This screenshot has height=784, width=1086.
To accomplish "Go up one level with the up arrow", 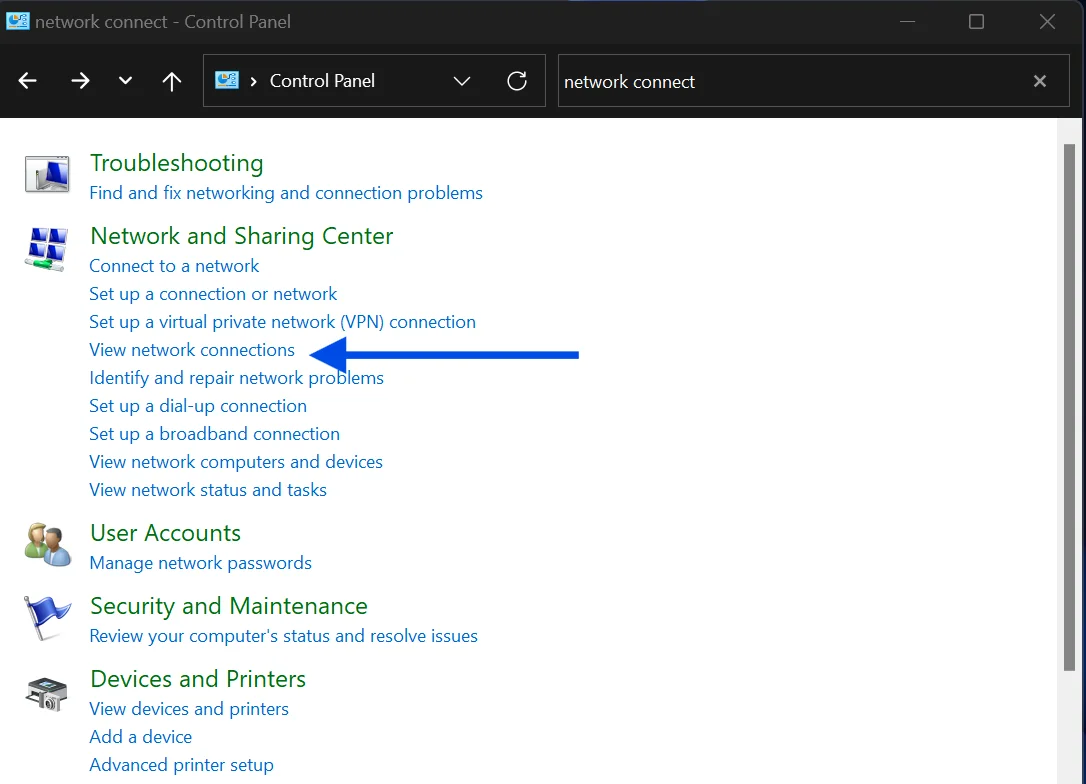I will [x=172, y=82].
